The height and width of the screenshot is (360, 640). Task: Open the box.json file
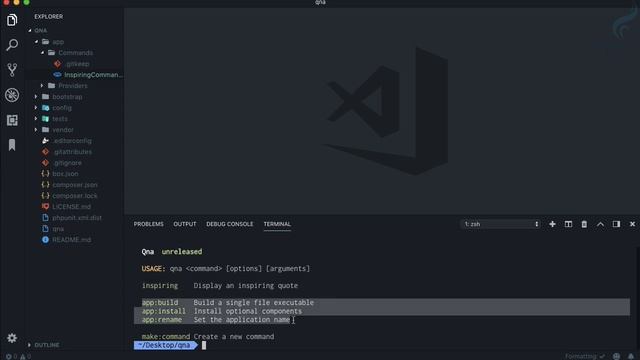tap(65, 174)
